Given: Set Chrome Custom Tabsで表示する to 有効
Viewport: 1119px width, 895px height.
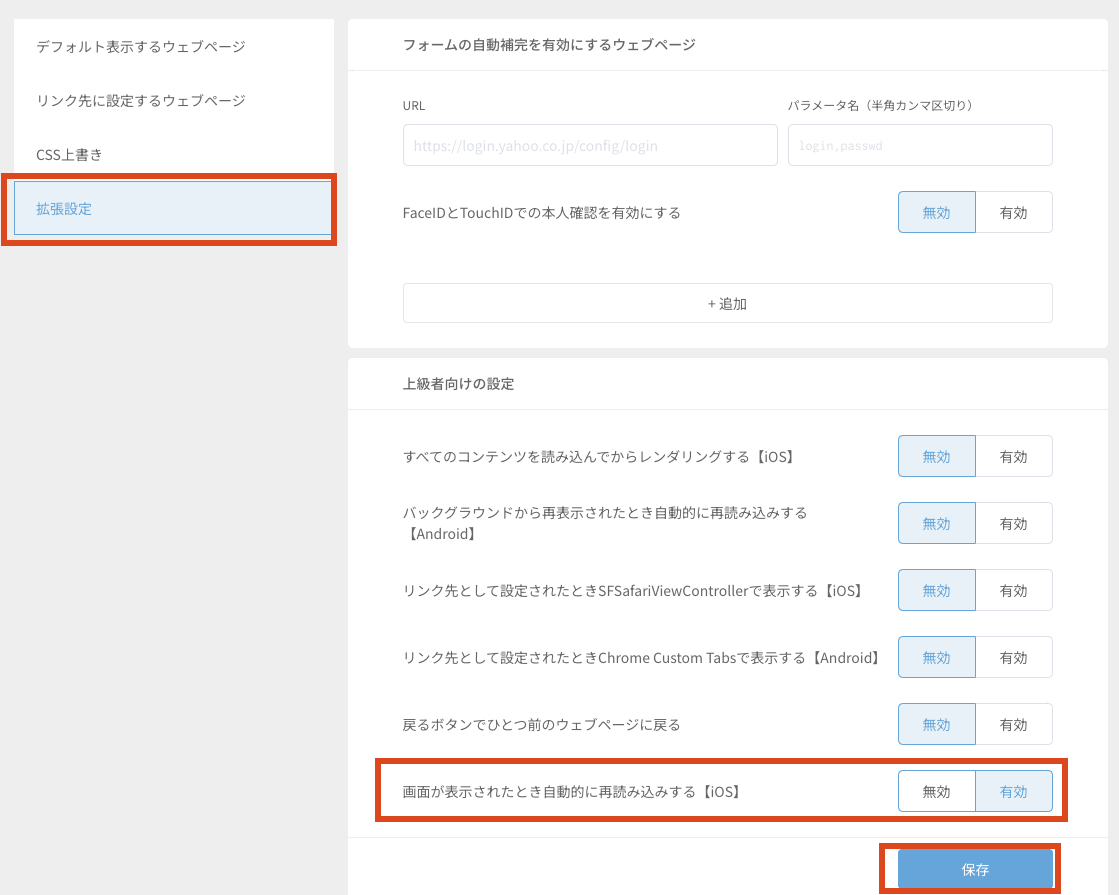Looking at the screenshot, I should [1013, 658].
